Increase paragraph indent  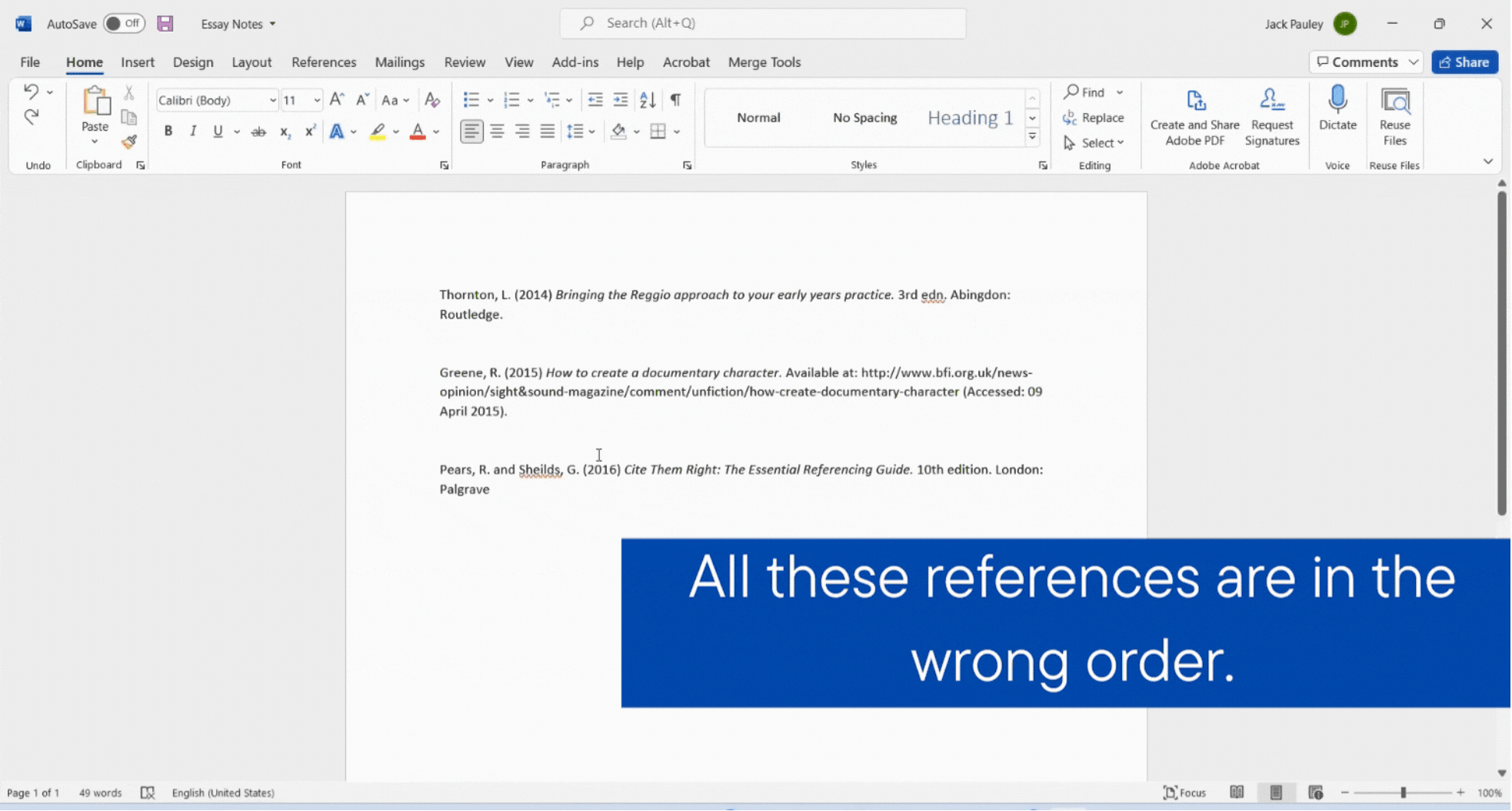click(x=620, y=100)
